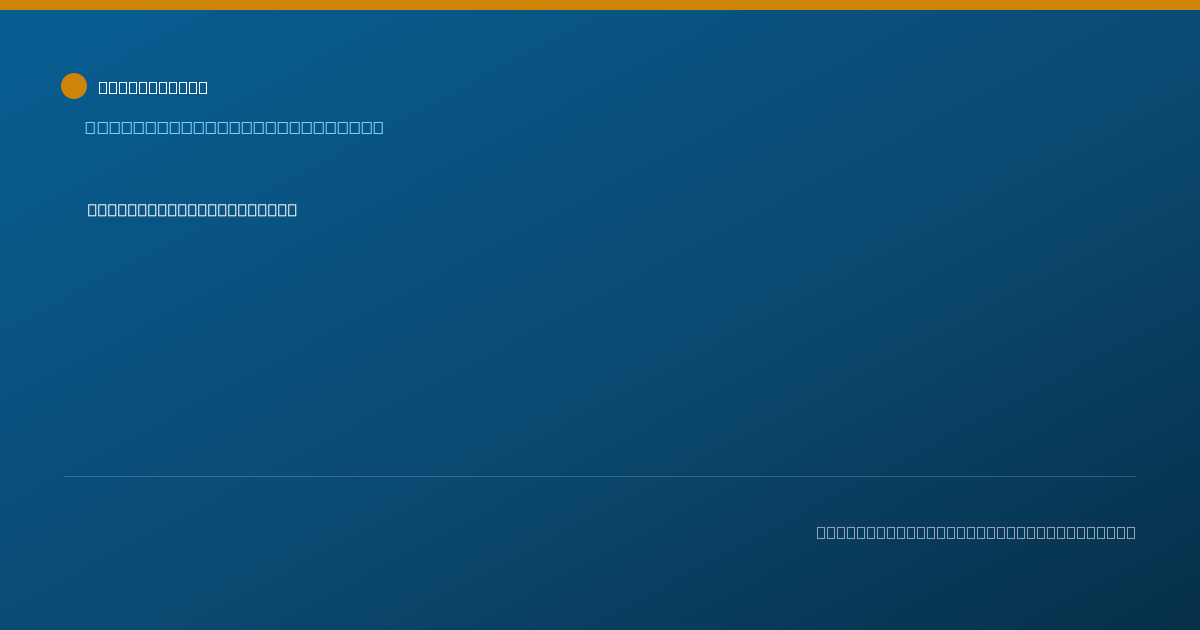
Task: Click the white body text line below subtitle
Action: [x=192, y=210]
